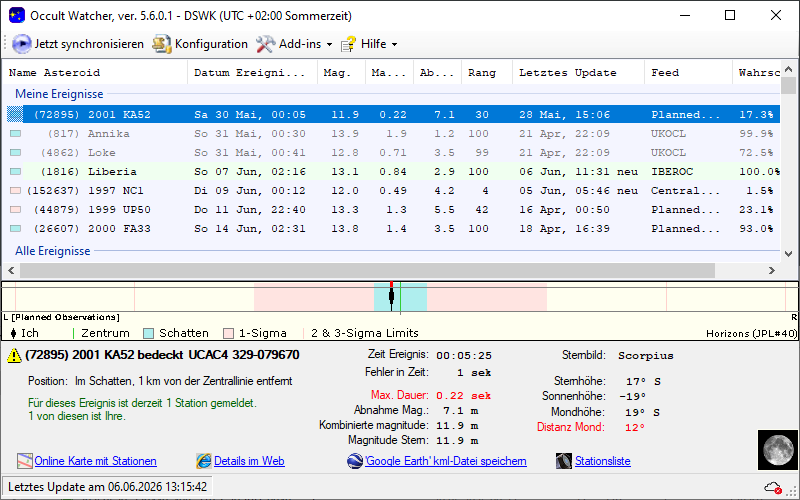Image resolution: width=800 pixels, height=500 pixels.
Task: Click the pink 1-Sigma legend swatch
Action: tap(229, 334)
